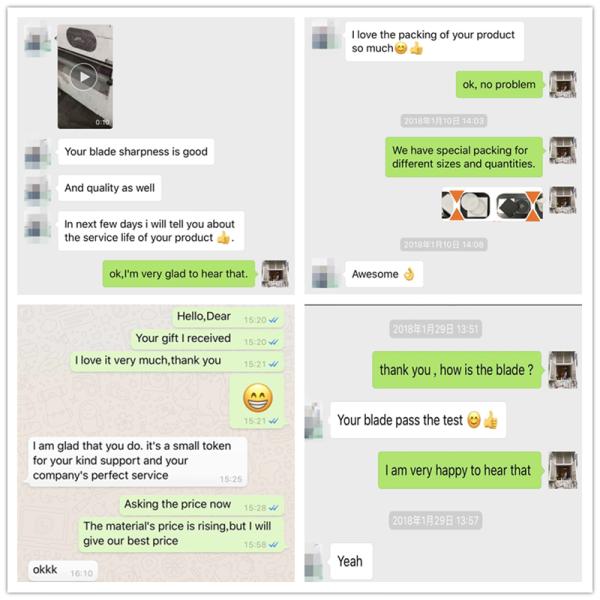Tap avatar next to 'Your blade sharpness is good'
The height and width of the screenshot is (600, 600).
[38, 152]
